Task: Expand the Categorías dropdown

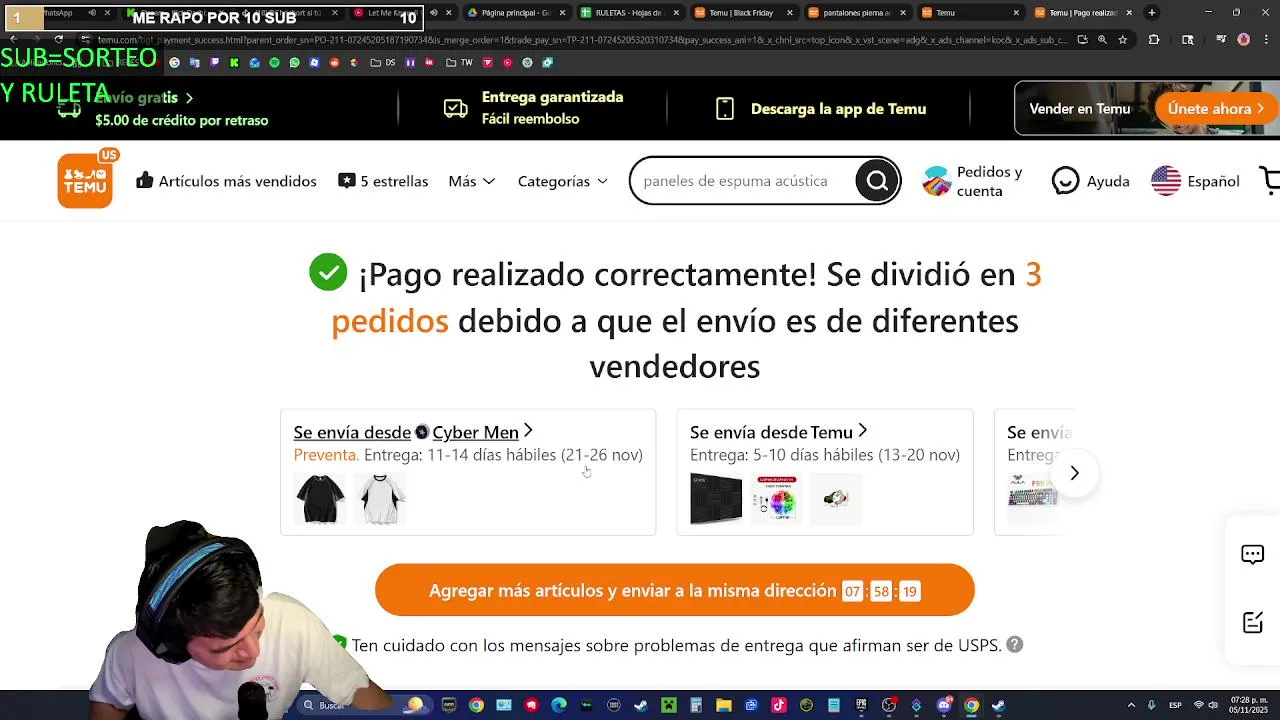Action: [x=562, y=181]
